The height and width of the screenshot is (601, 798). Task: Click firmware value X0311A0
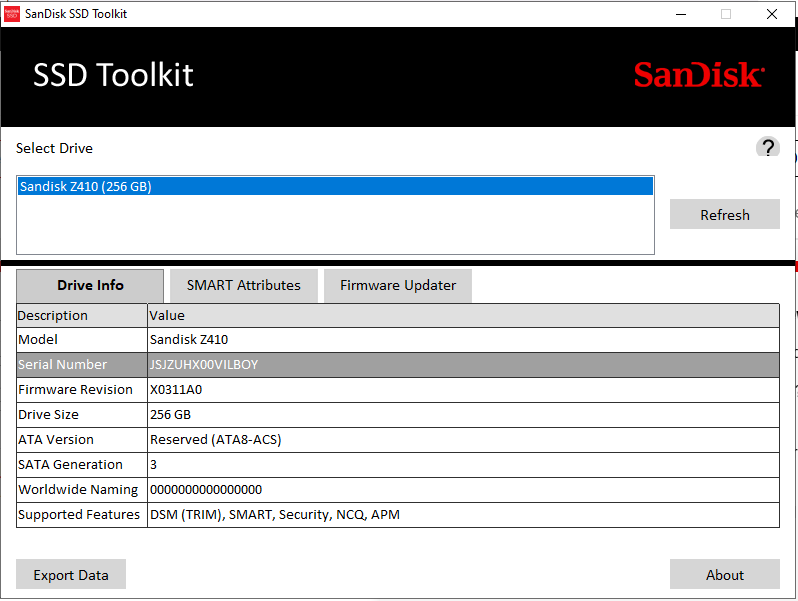463,389
